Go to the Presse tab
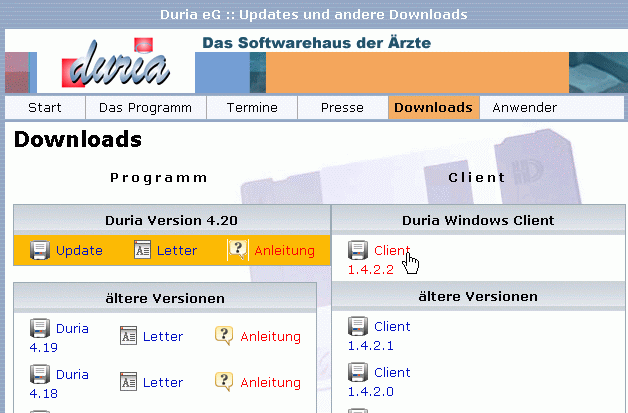628x413 pixels. pos(342,108)
